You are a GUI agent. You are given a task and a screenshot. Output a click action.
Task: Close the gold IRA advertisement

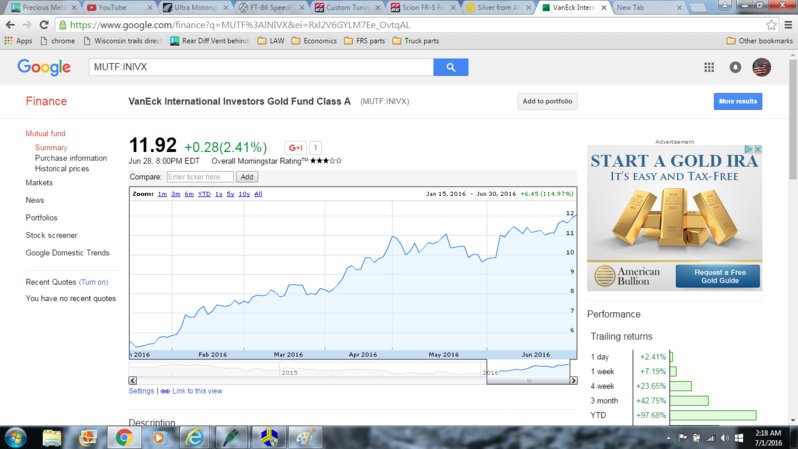coord(757,149)
